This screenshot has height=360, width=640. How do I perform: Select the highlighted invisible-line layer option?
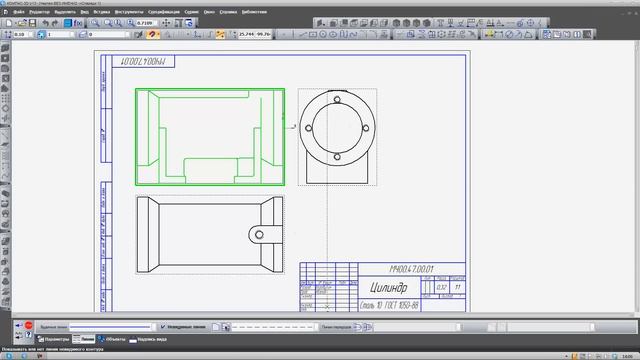click(x=226, y=327)
